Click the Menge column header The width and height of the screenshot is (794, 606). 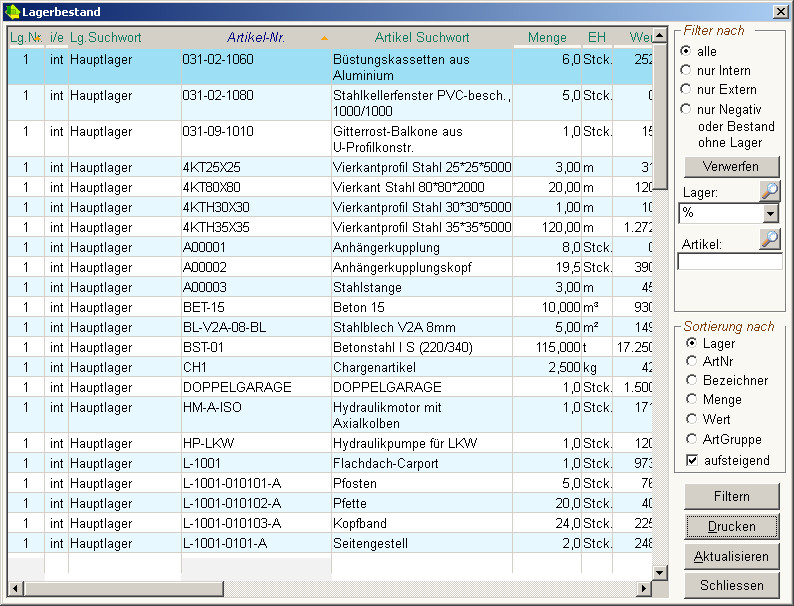(x=547, y=37)
